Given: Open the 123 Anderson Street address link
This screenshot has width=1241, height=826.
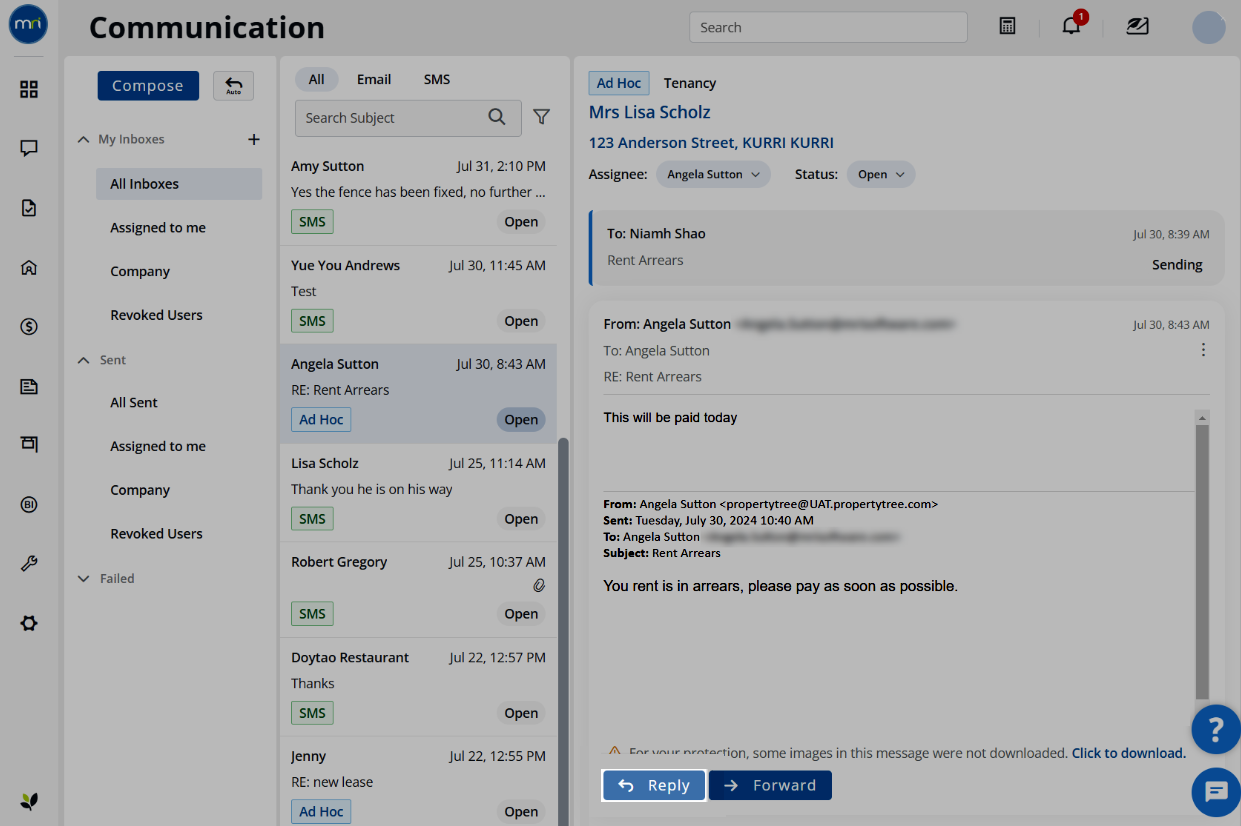Looking at the screenshot, I should 711,143.
